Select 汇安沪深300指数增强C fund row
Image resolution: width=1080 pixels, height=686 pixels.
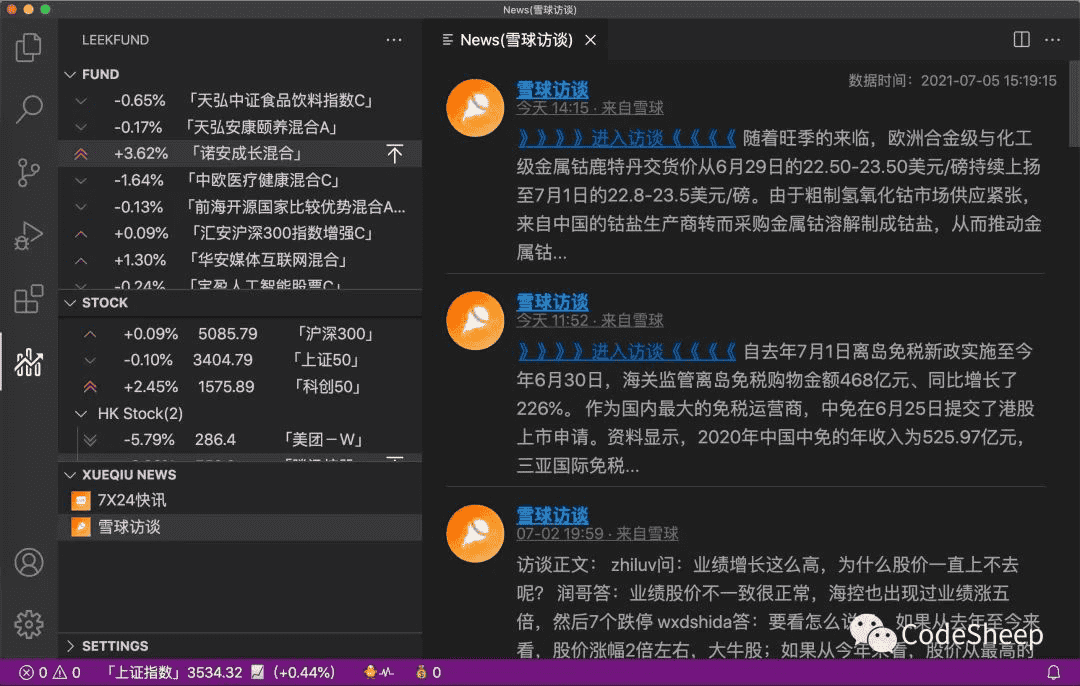point(240,233)
